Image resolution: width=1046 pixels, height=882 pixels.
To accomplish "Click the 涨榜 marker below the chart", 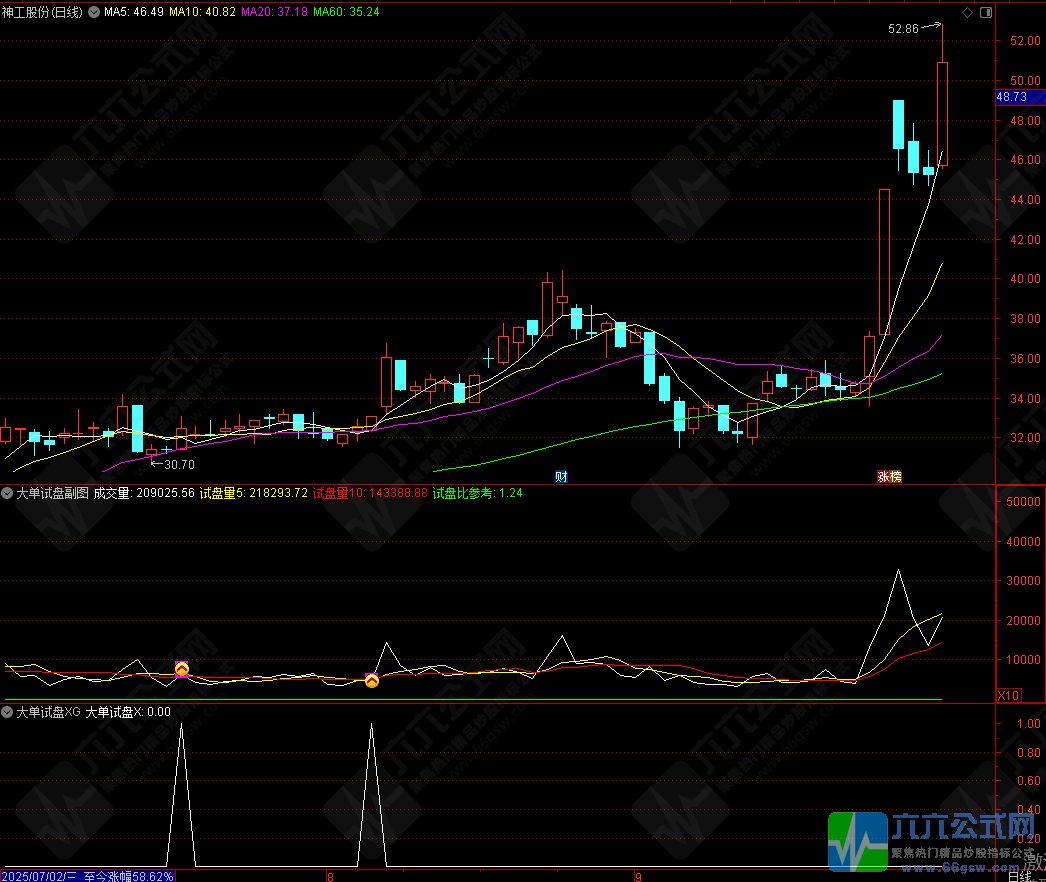I will click(889, 476).
